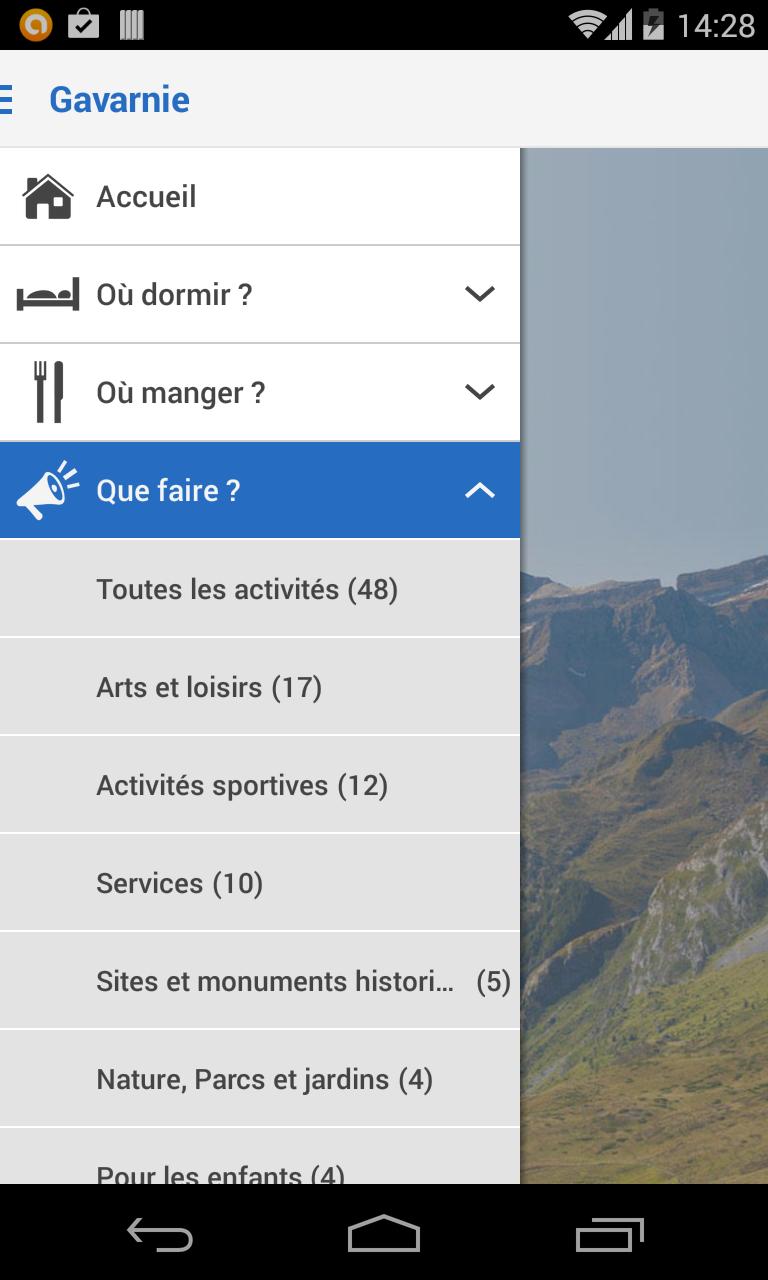Open Toutes les activités (48)
Viewport: 768px width, 1280px height.
tap(247, 589)
